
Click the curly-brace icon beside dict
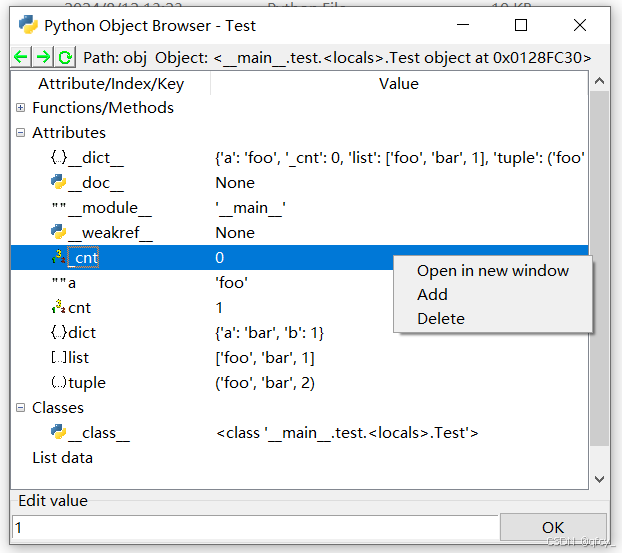59,332
